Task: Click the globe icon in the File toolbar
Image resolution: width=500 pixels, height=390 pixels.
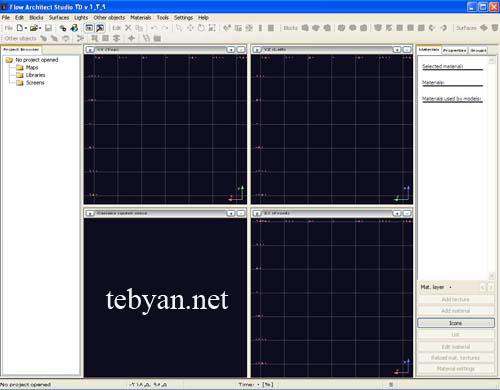Action: [74, 28]
